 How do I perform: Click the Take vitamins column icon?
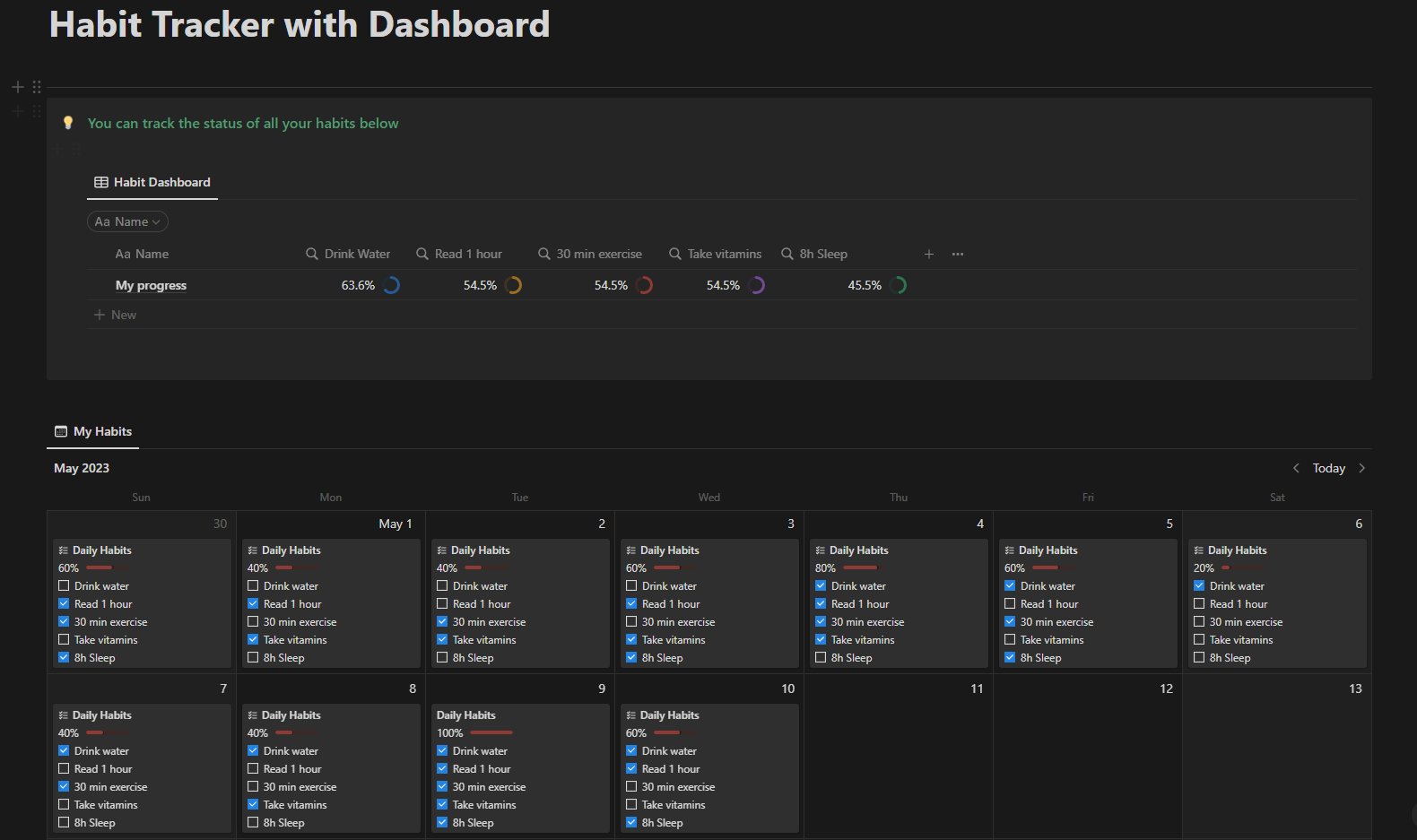click(675, 254)
